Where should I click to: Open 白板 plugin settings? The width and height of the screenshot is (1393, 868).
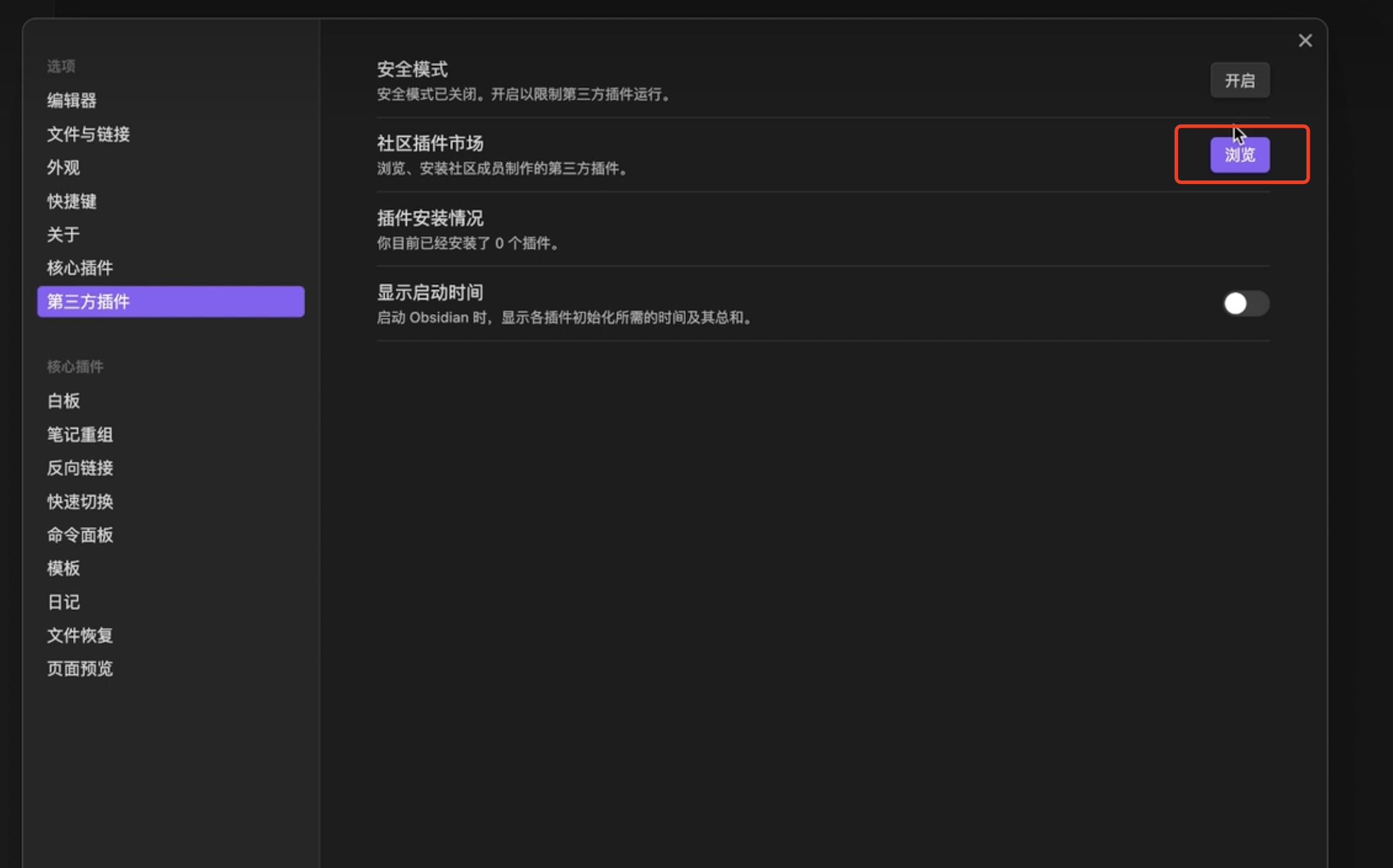64,401
